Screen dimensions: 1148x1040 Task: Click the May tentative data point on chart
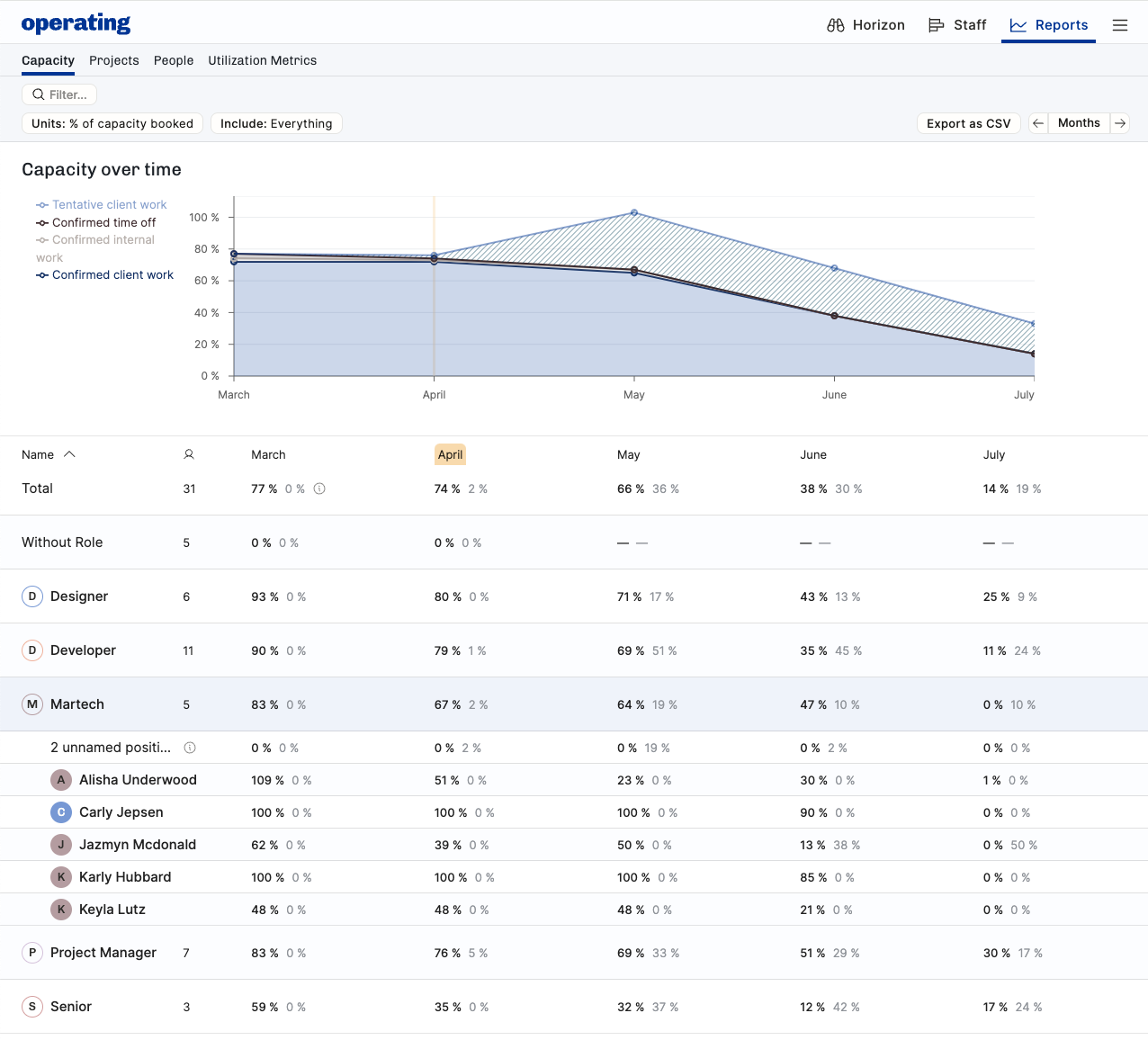coord(634,213)
